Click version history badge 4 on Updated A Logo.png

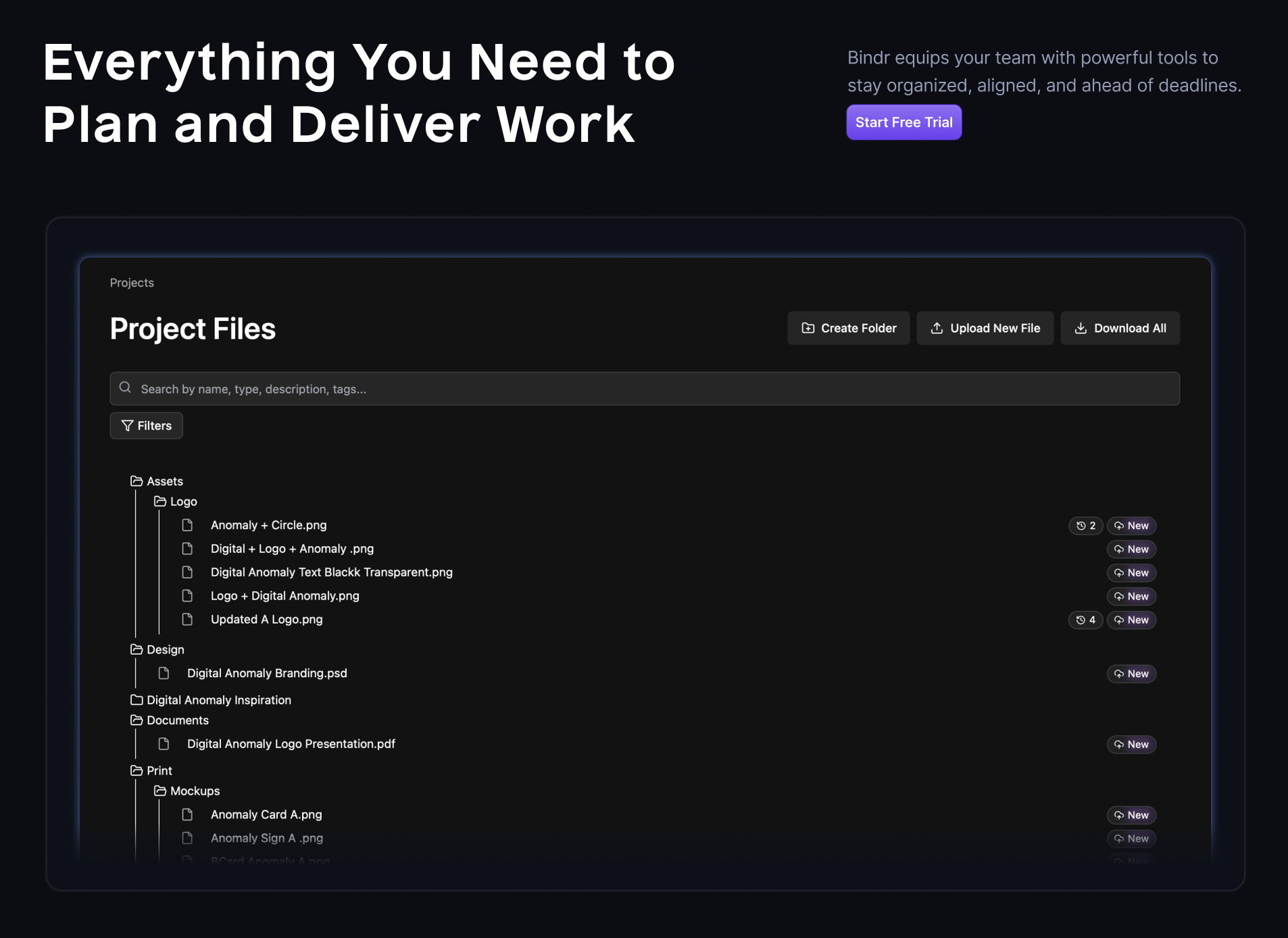pos(1085,620)
